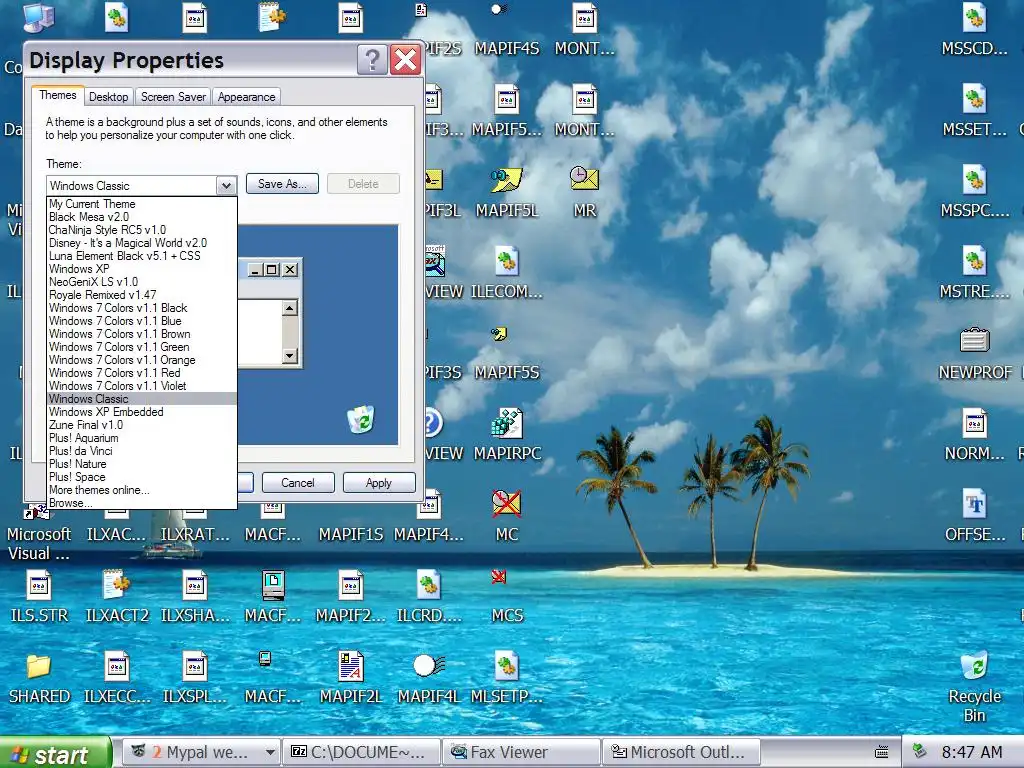Select the OFFSE font desktop icon
The image size is (1024, 768).
[x=974, y=516]
